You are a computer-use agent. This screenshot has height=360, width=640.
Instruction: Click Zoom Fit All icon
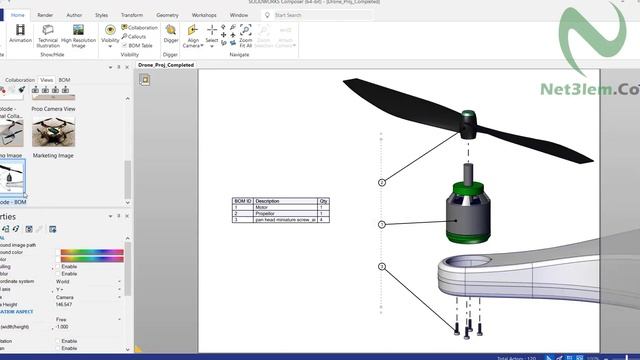(246, 30)
